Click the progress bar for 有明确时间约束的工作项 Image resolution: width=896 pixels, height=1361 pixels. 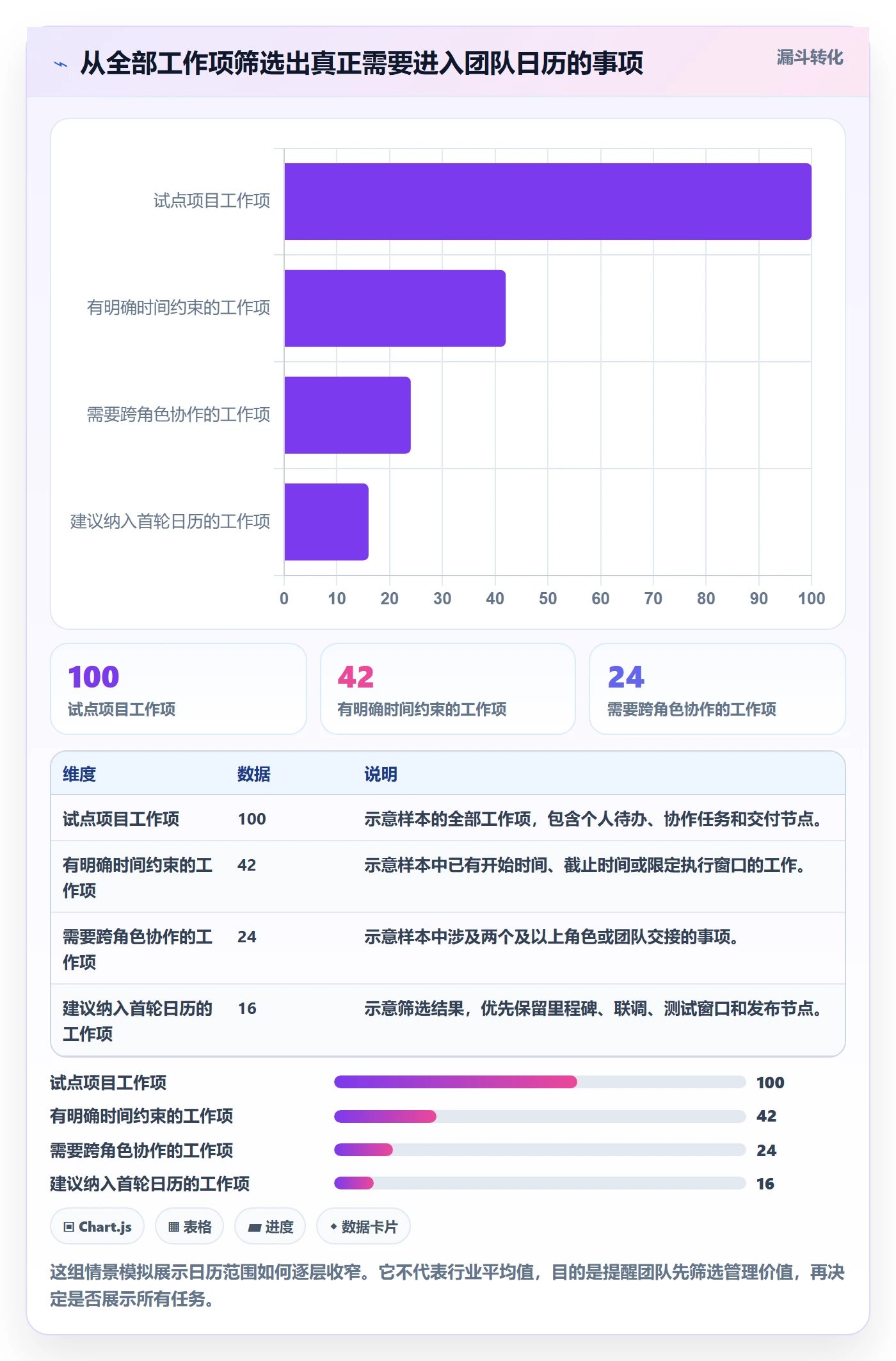click(540, 1116)
